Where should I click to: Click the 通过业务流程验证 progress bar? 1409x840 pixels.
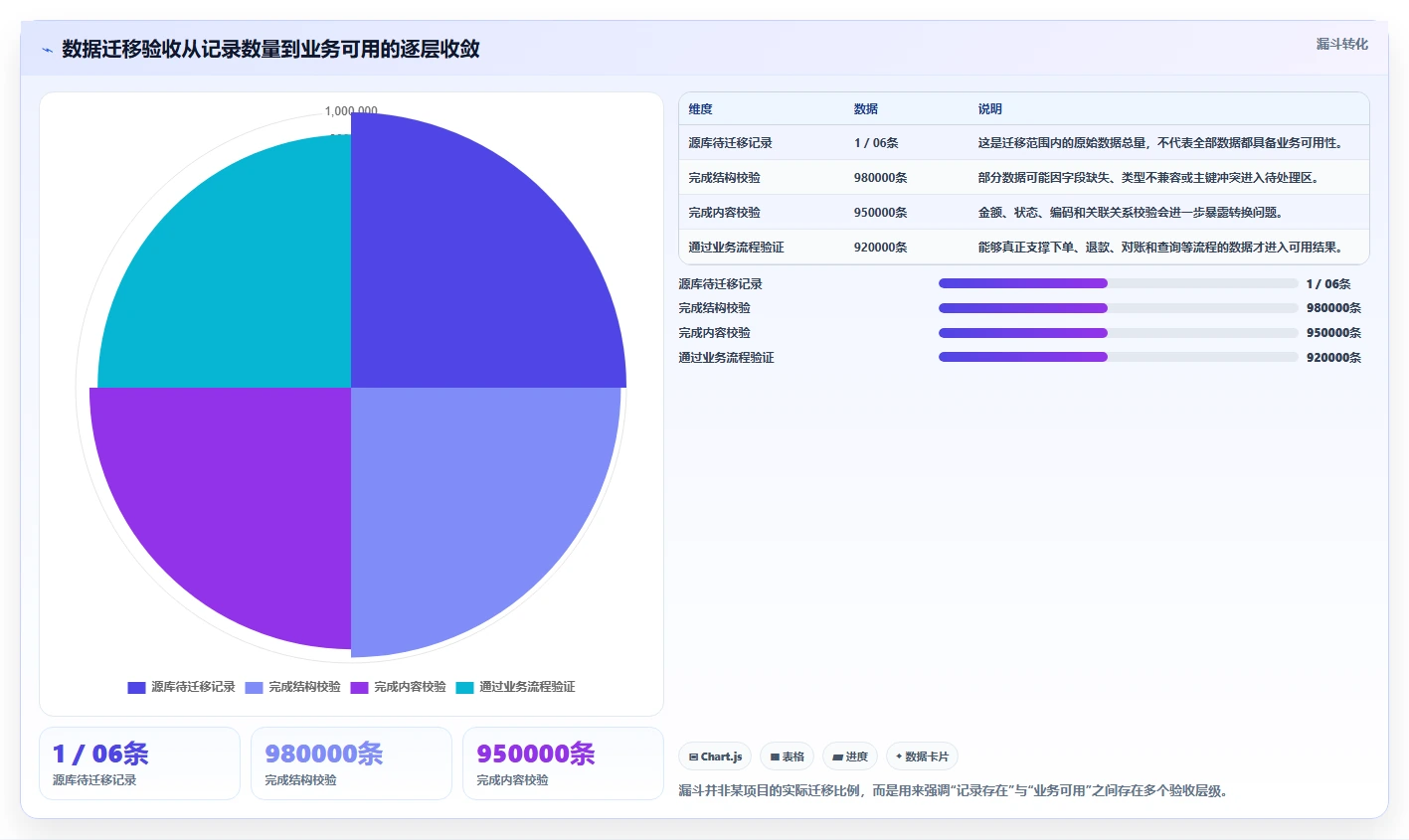[x=1119, y=357]
